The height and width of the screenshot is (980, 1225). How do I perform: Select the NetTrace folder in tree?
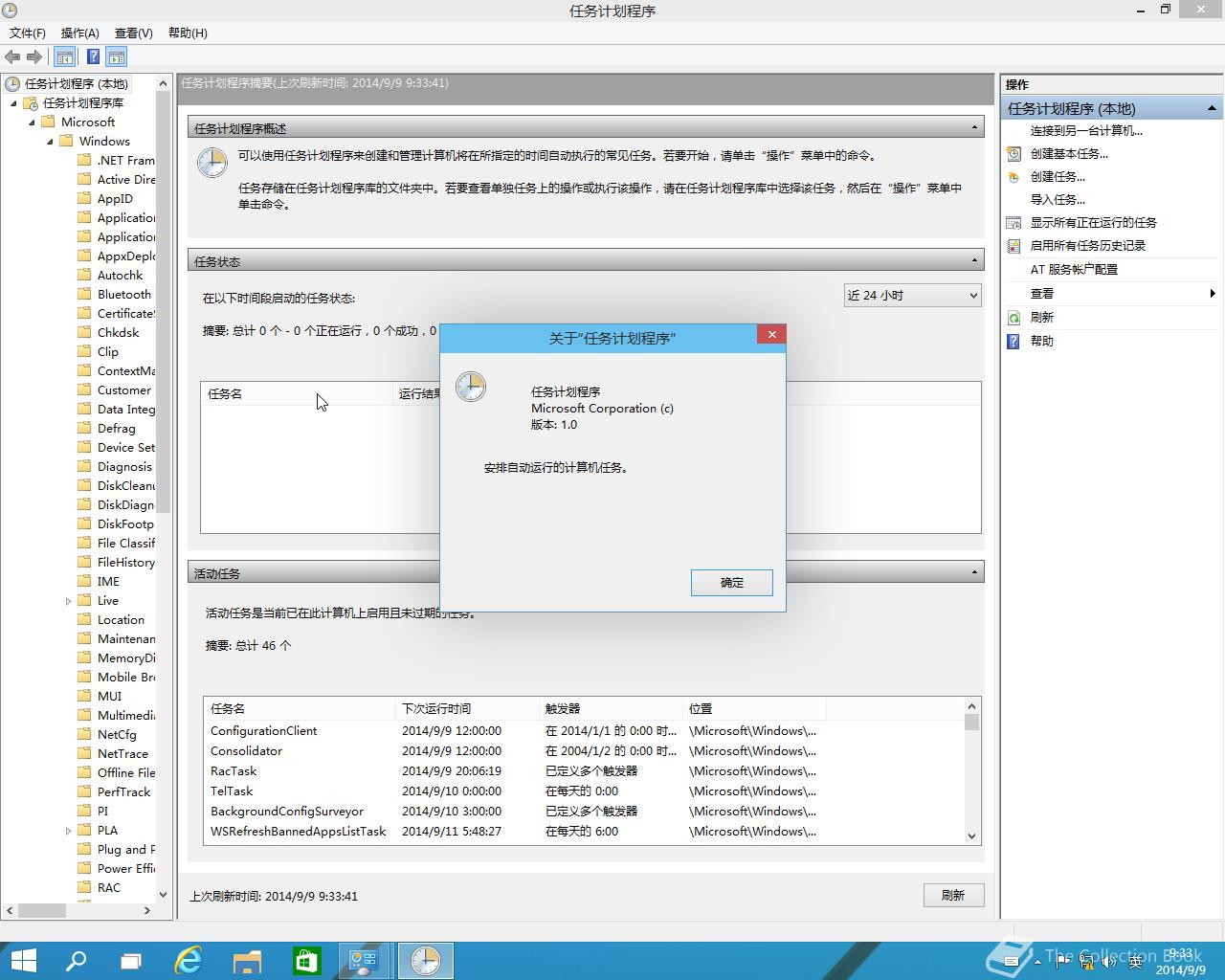click(122, 753)
